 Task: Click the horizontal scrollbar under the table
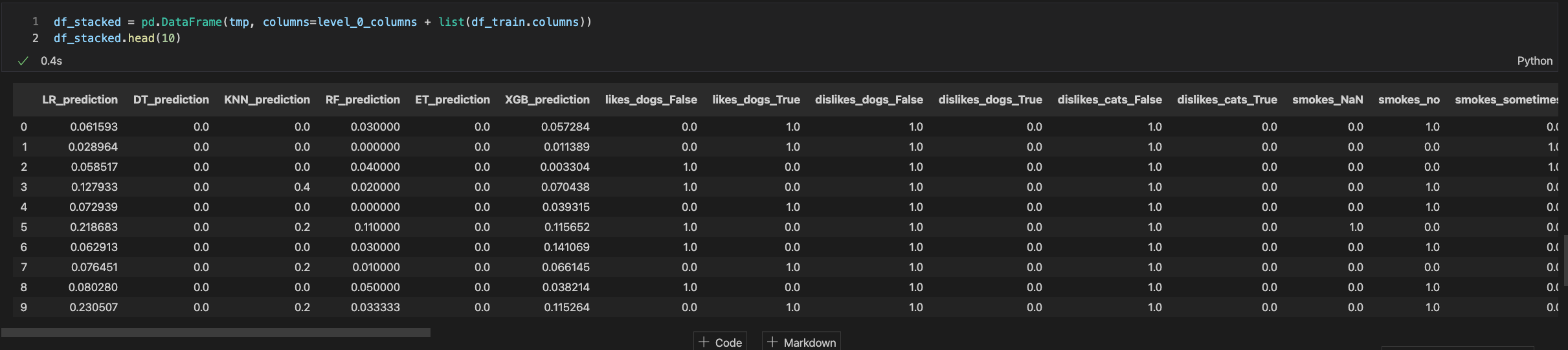point(216,333)
